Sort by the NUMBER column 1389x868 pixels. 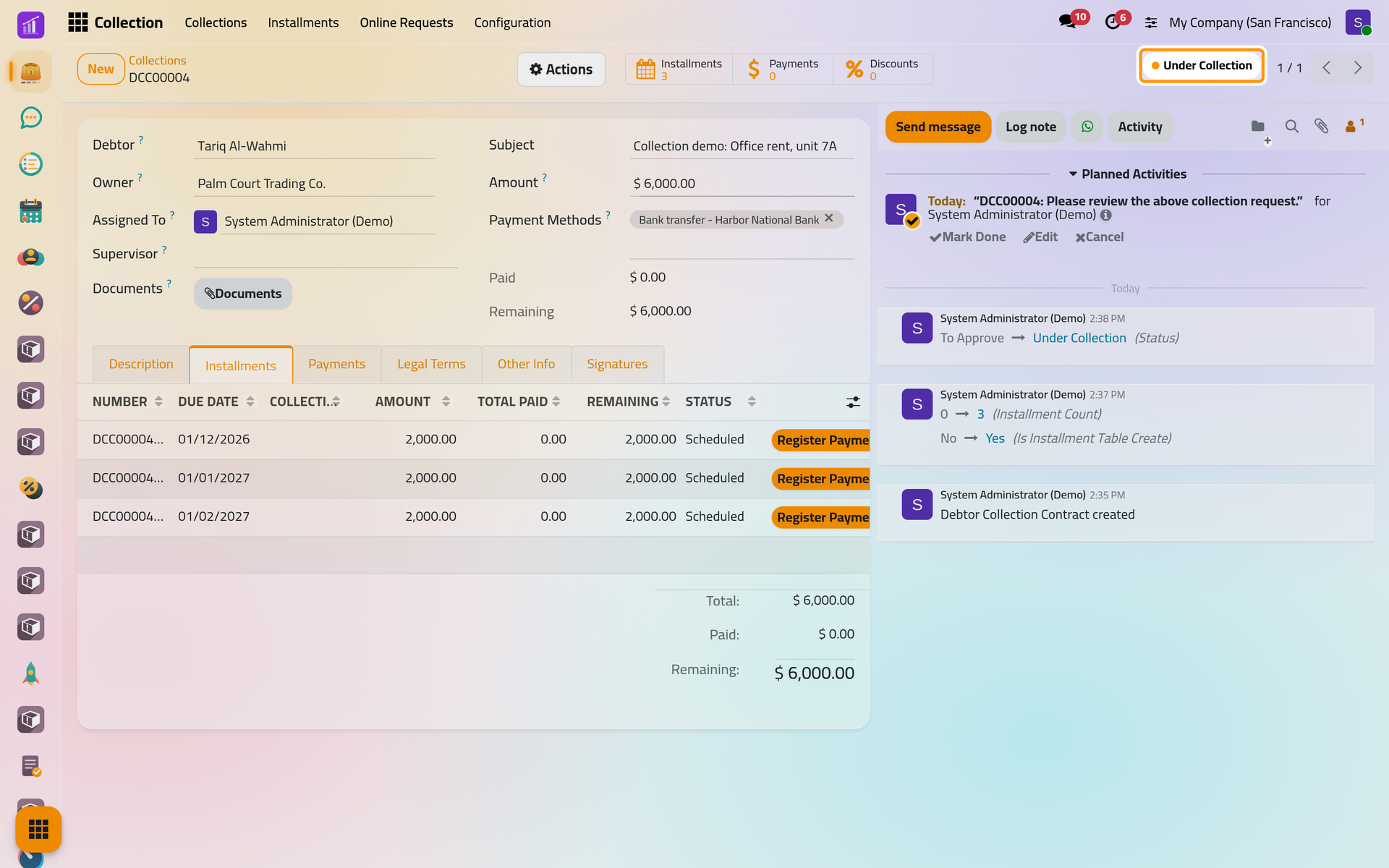tap(127, 401)
